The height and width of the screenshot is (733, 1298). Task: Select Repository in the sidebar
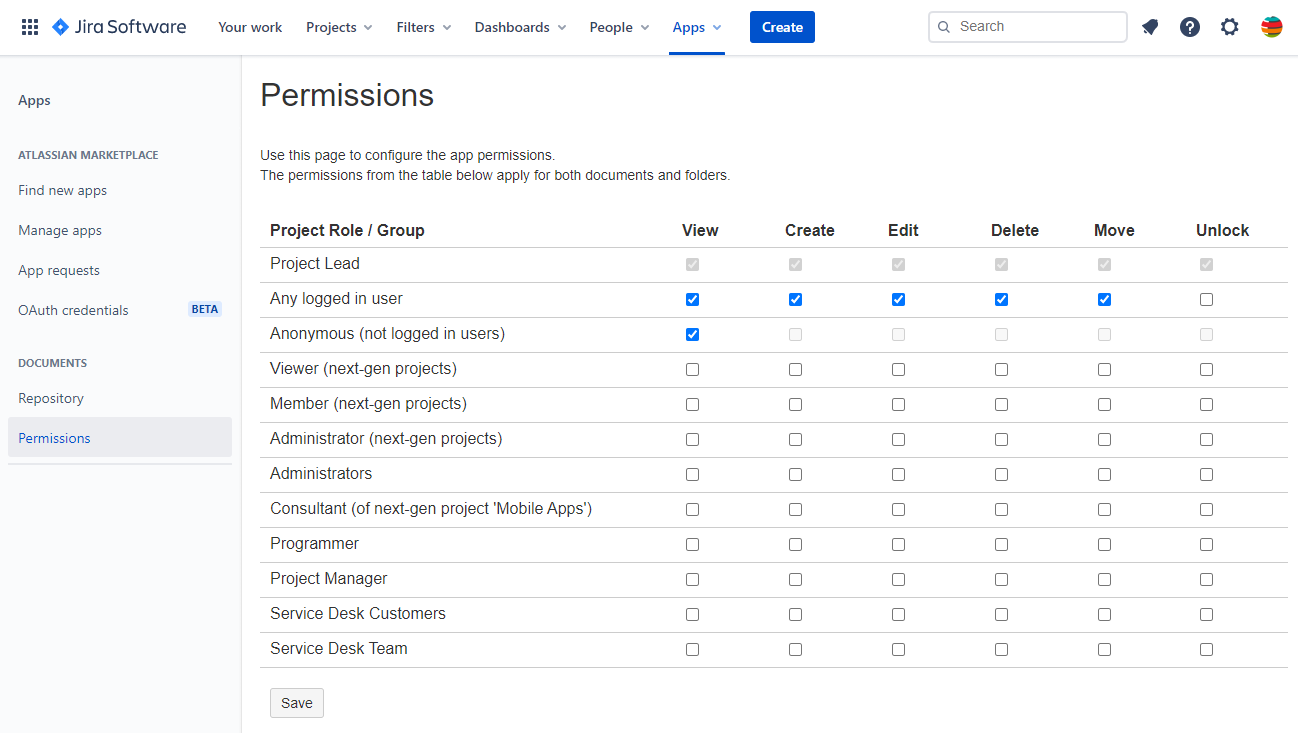coord(51,398)
